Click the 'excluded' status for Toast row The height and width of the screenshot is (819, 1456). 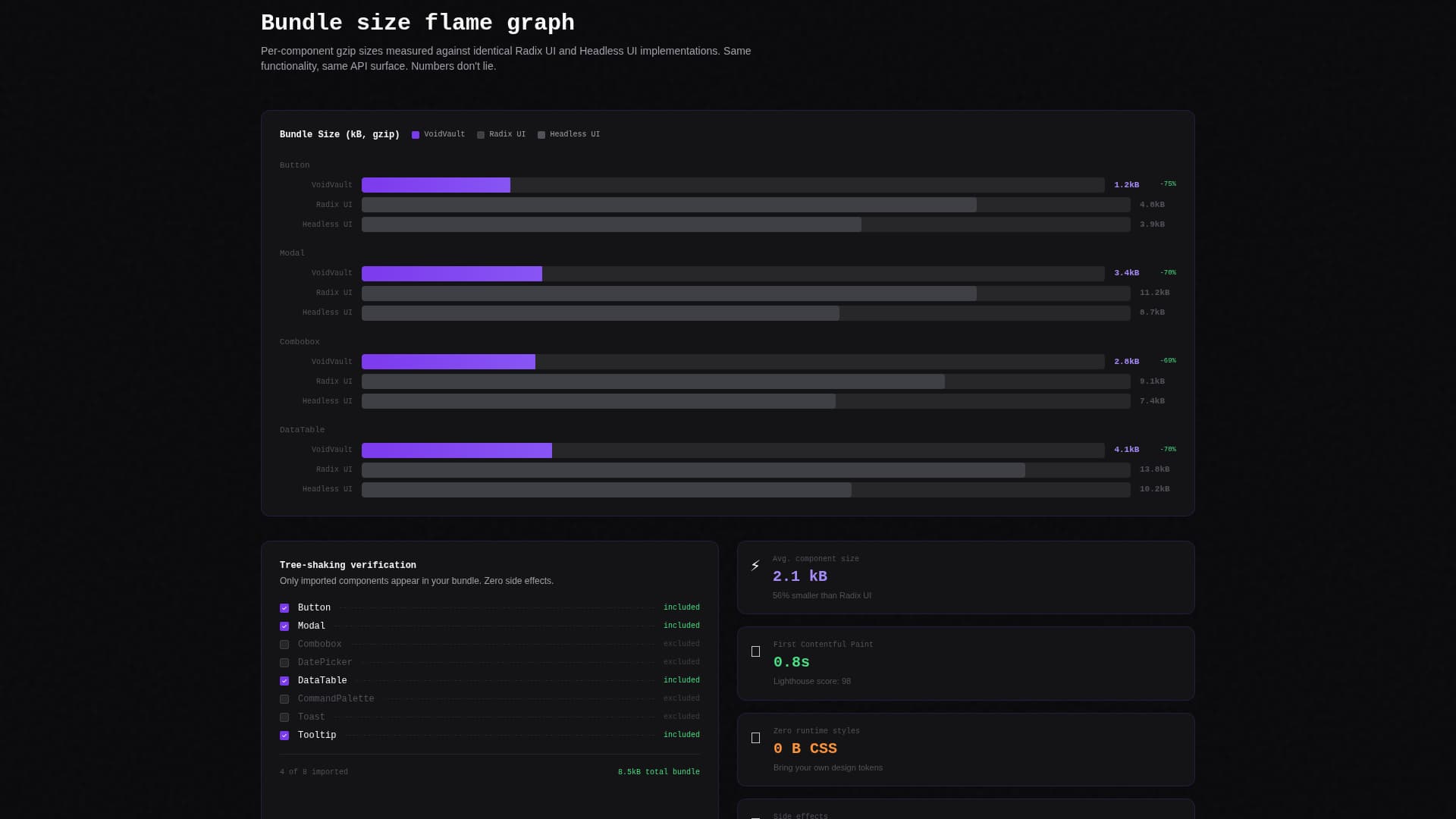point(682,717)
